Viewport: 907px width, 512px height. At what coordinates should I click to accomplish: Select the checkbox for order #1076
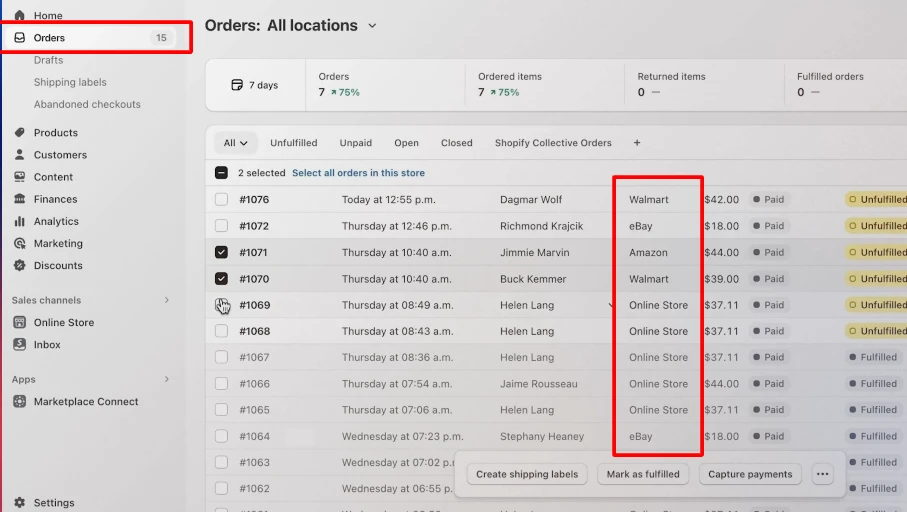(x=222, y=200)
